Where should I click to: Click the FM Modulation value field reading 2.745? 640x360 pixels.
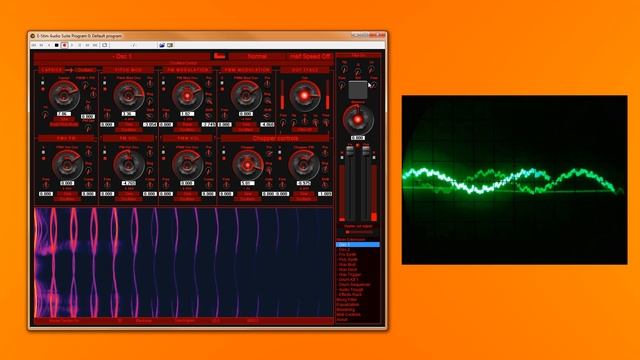click(209, 124)
